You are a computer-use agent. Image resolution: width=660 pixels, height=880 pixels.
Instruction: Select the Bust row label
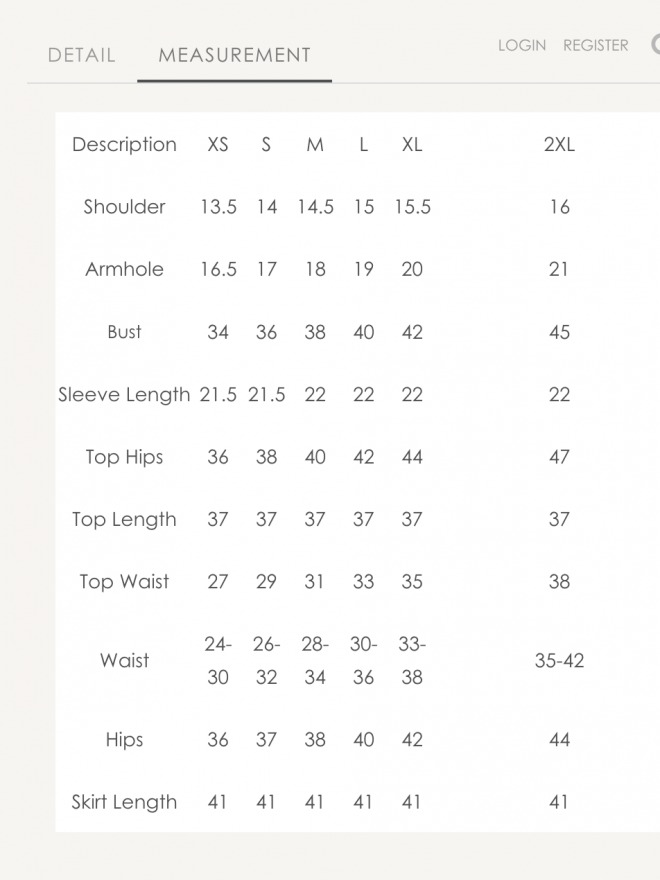[124, 332]
